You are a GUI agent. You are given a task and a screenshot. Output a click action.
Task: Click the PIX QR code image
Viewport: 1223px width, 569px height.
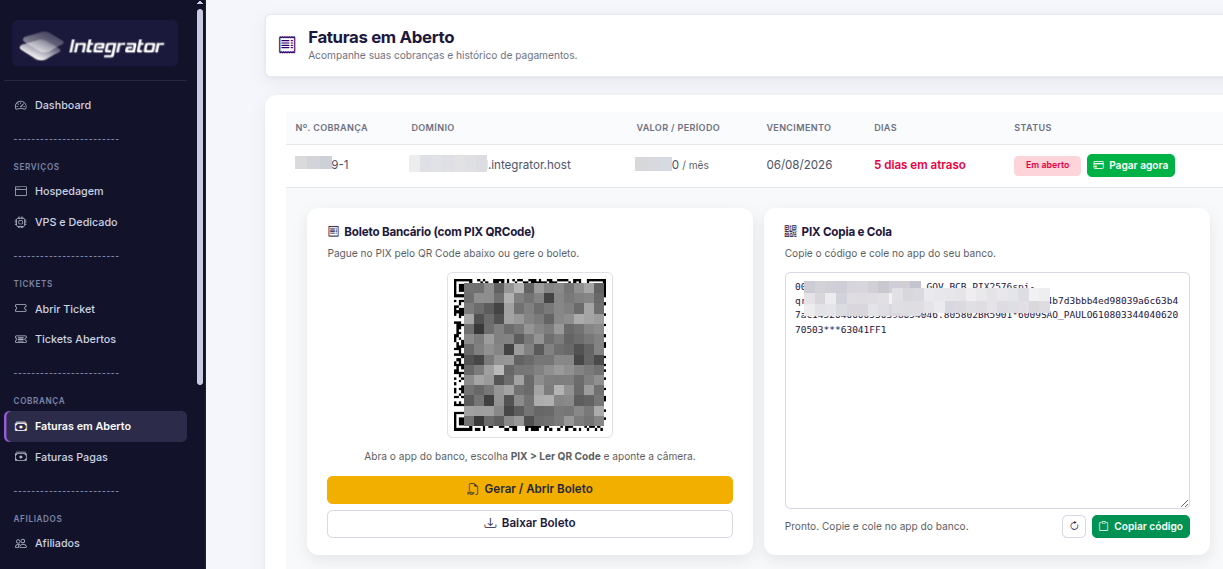click(x=530, y=355)
